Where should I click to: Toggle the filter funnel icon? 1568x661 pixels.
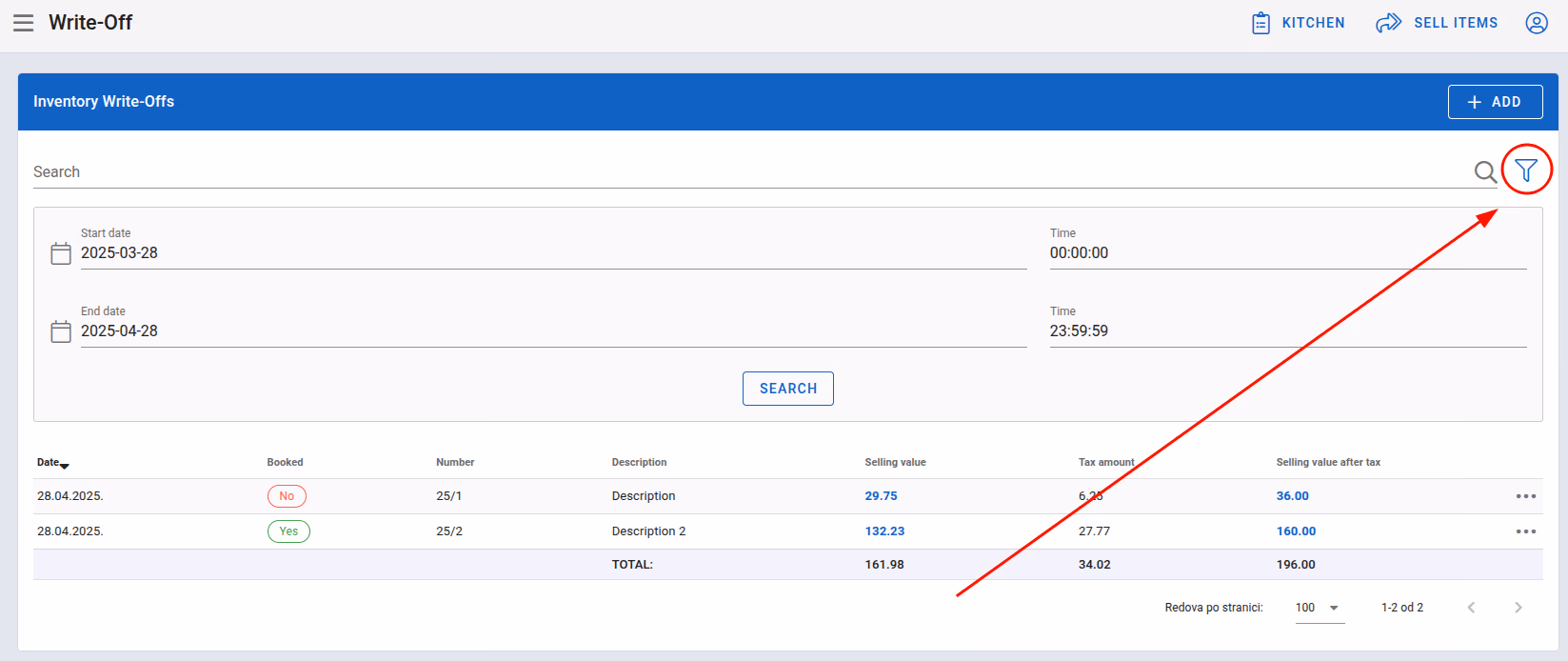tap(1526, 170)
